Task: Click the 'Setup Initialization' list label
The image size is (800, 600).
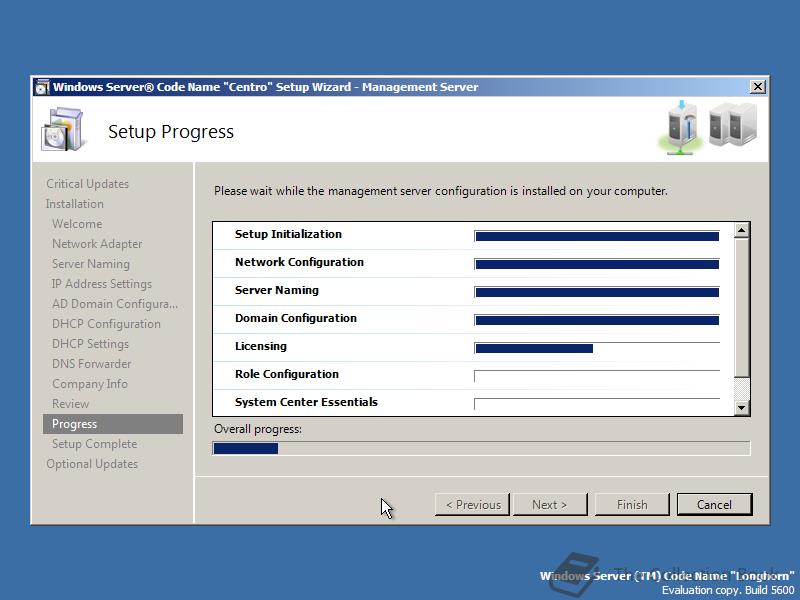Action: tap(288, 234)
